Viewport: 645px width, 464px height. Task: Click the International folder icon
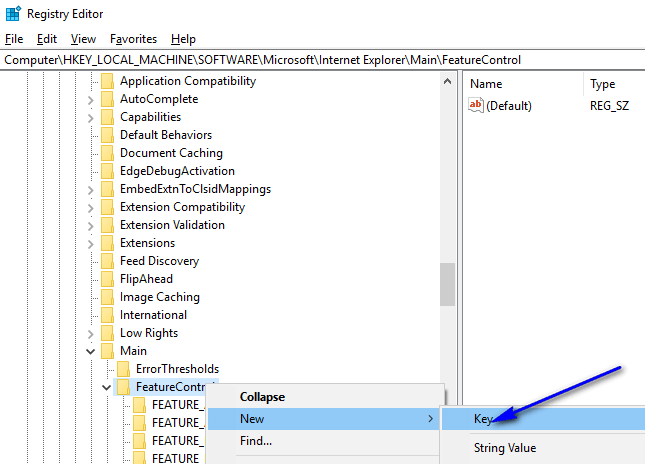pos(107,315)
